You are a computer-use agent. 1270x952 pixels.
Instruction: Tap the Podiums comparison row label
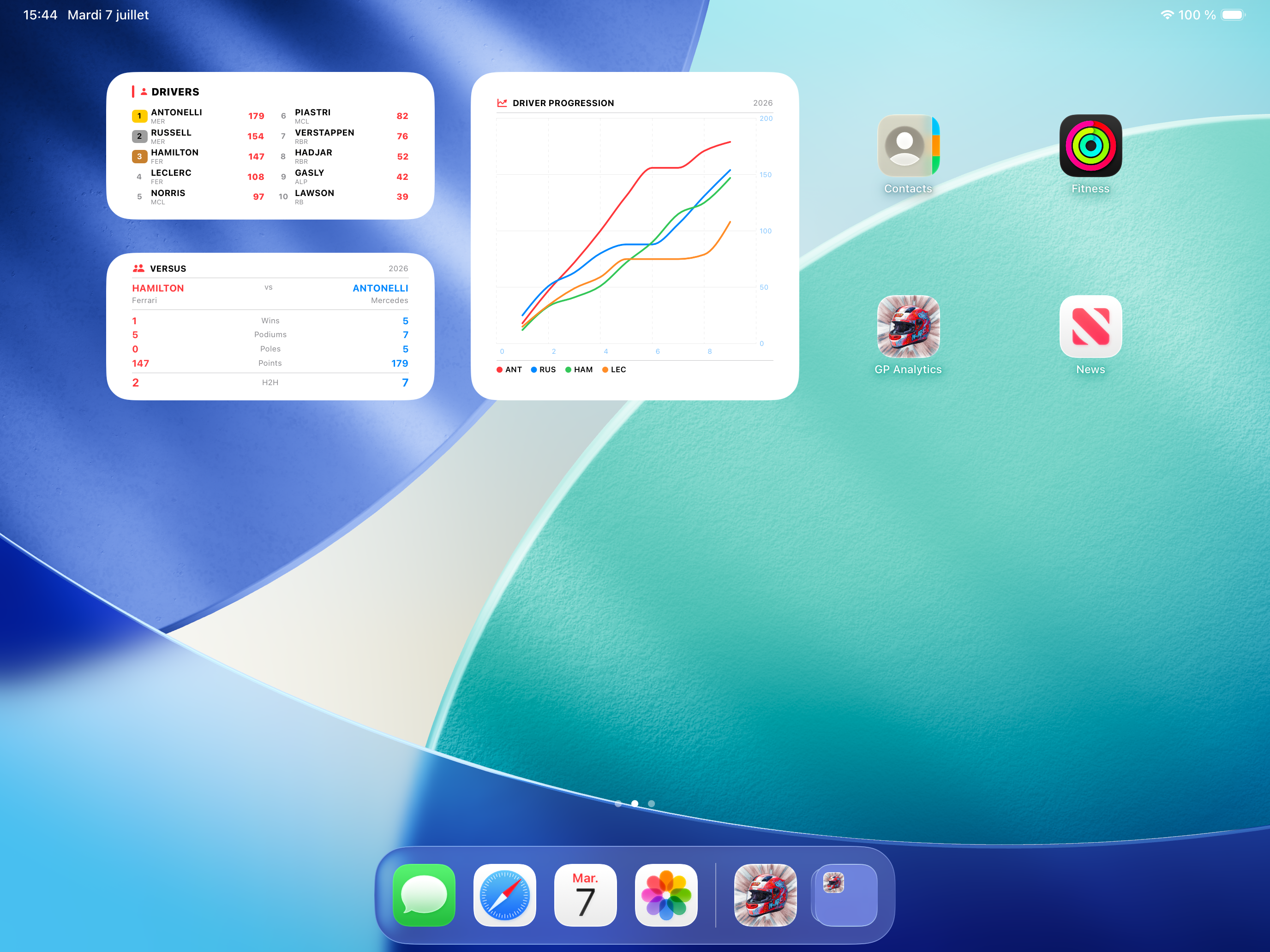[x=270, y=334]
